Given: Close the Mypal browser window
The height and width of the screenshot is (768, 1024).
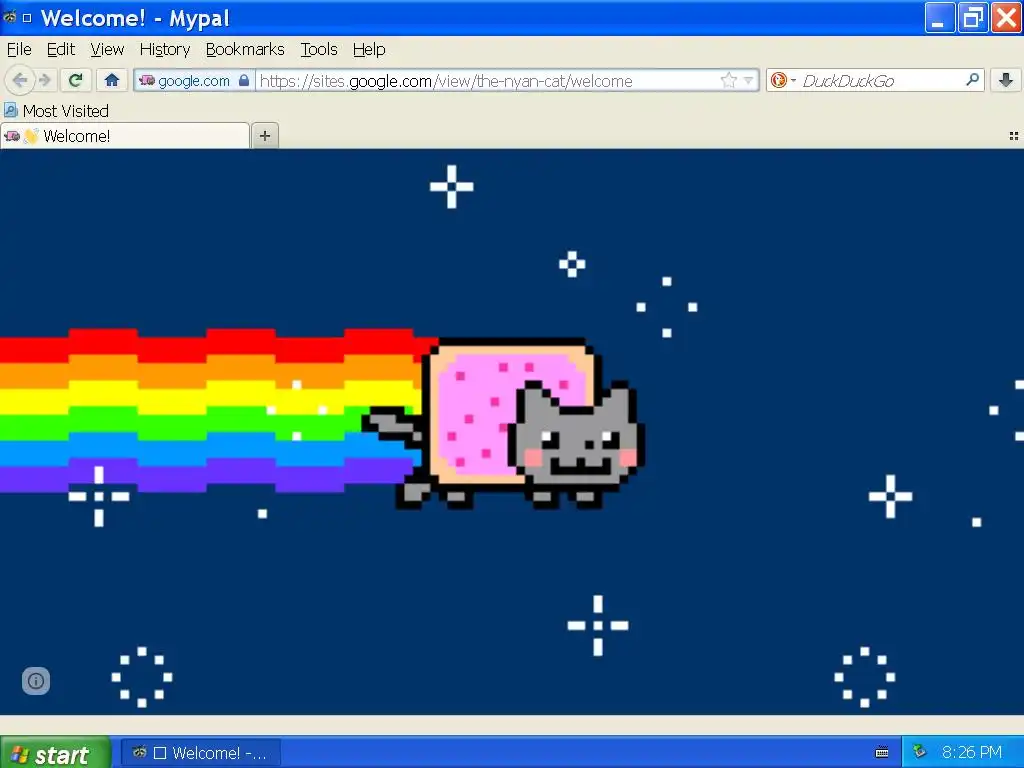Looking at the screenshot, I should tap(1006, 18).
